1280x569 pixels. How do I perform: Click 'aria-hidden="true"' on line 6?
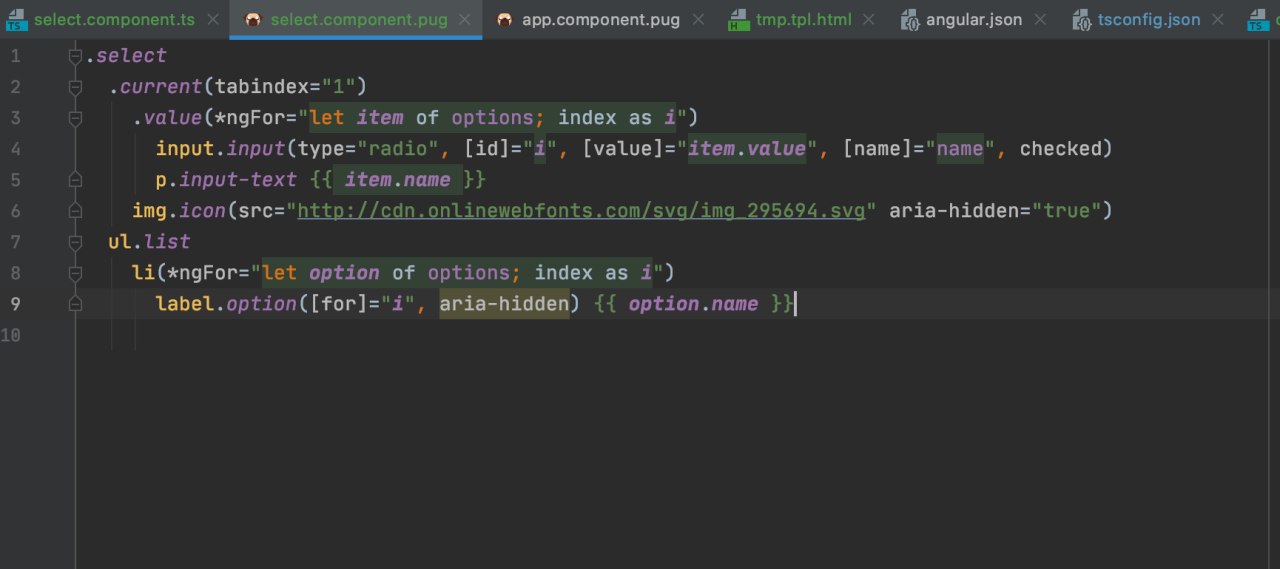pos(994,211)
